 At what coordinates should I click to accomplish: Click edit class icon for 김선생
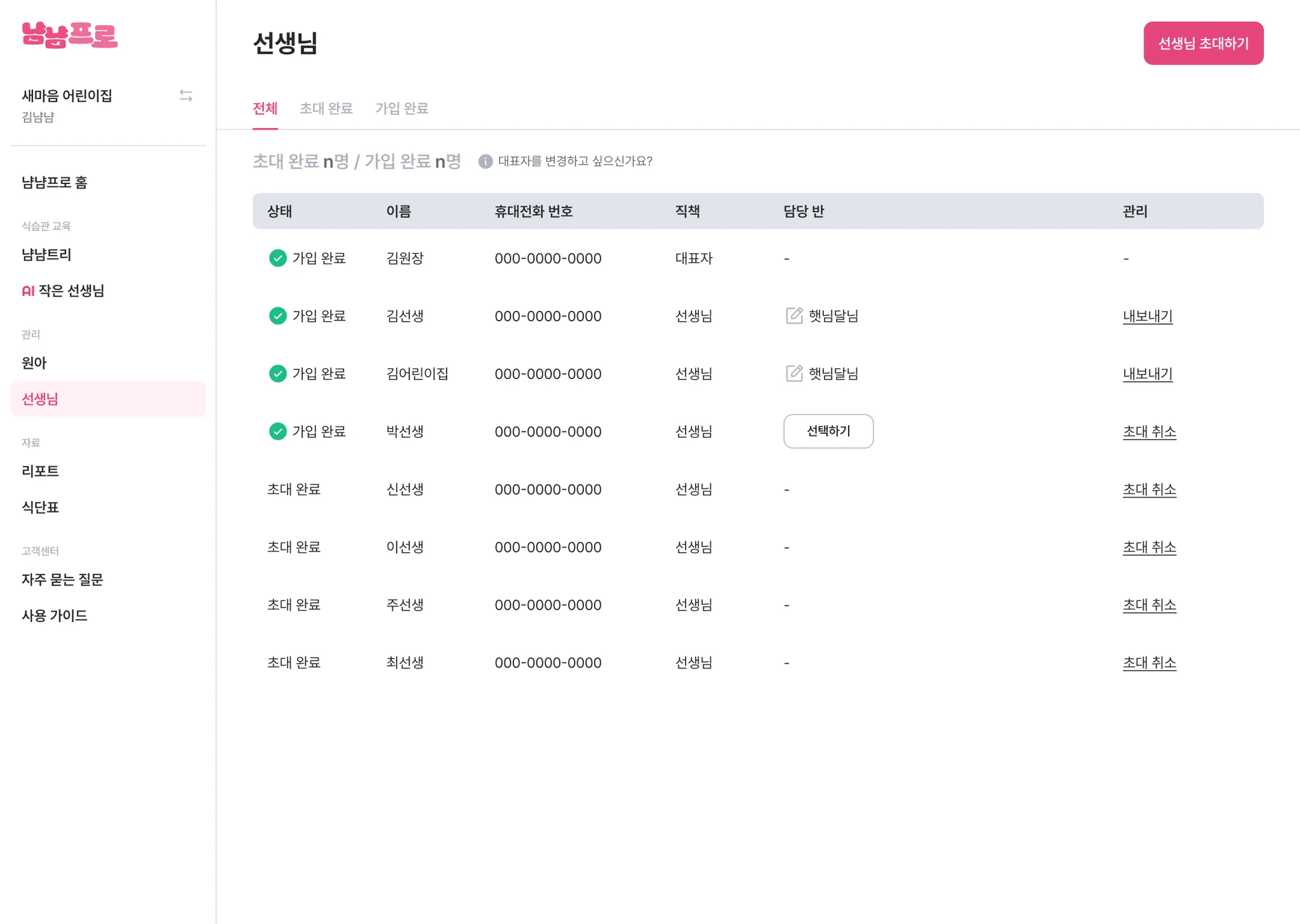[794, 315]
